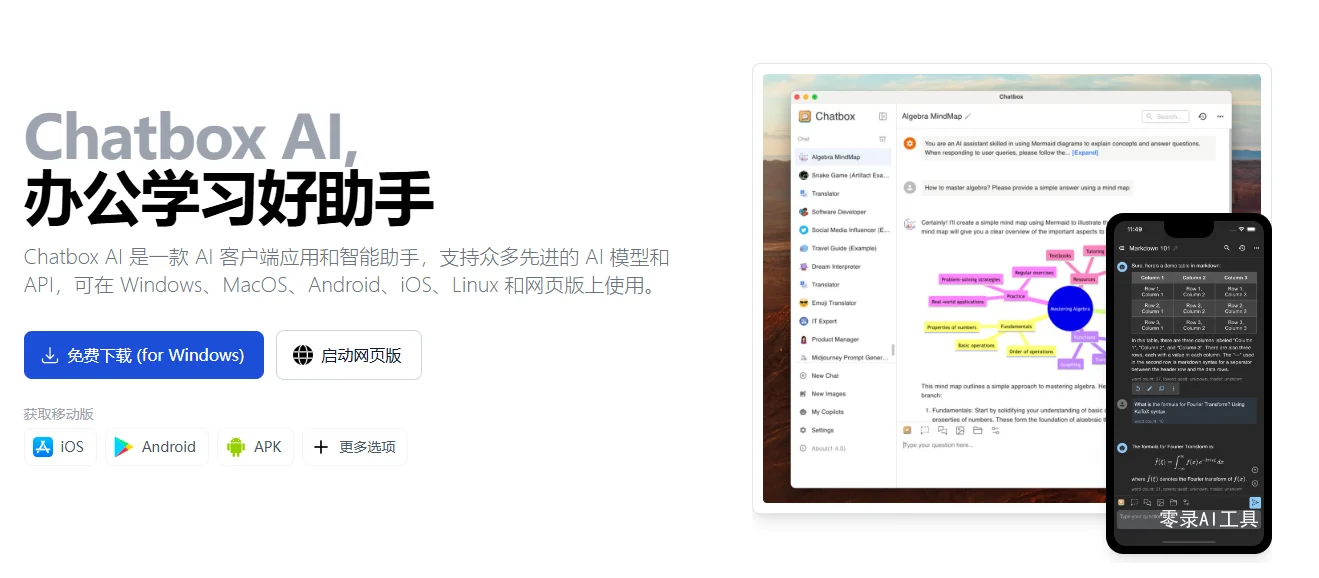Screen dimensions: 1319x578
Task: Open Dream Interpreter chat in preview sidebar
Action: coord(843,267)
